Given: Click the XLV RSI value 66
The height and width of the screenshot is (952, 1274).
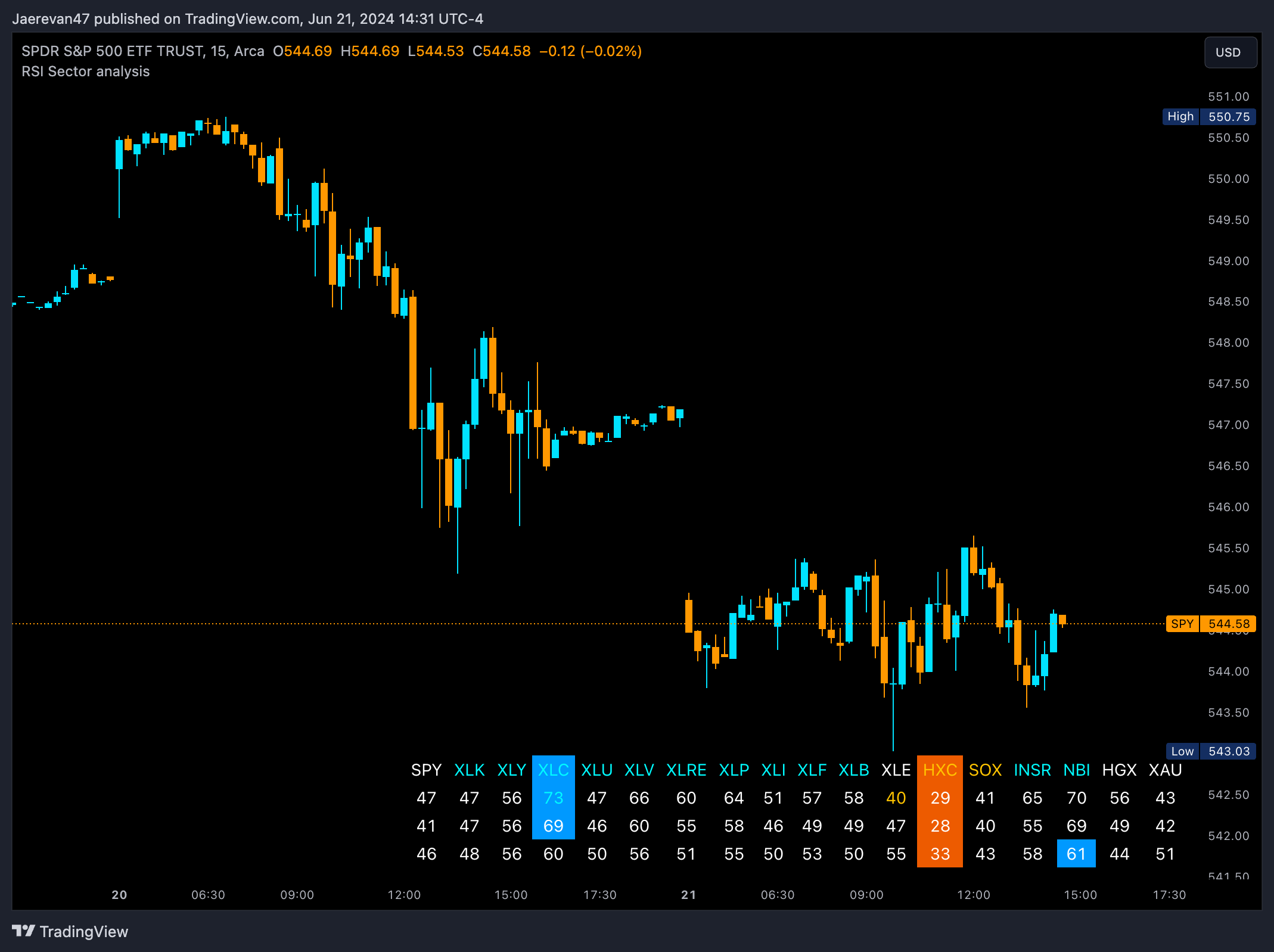Looking at the screenshot, I should [x=639, y=798].
